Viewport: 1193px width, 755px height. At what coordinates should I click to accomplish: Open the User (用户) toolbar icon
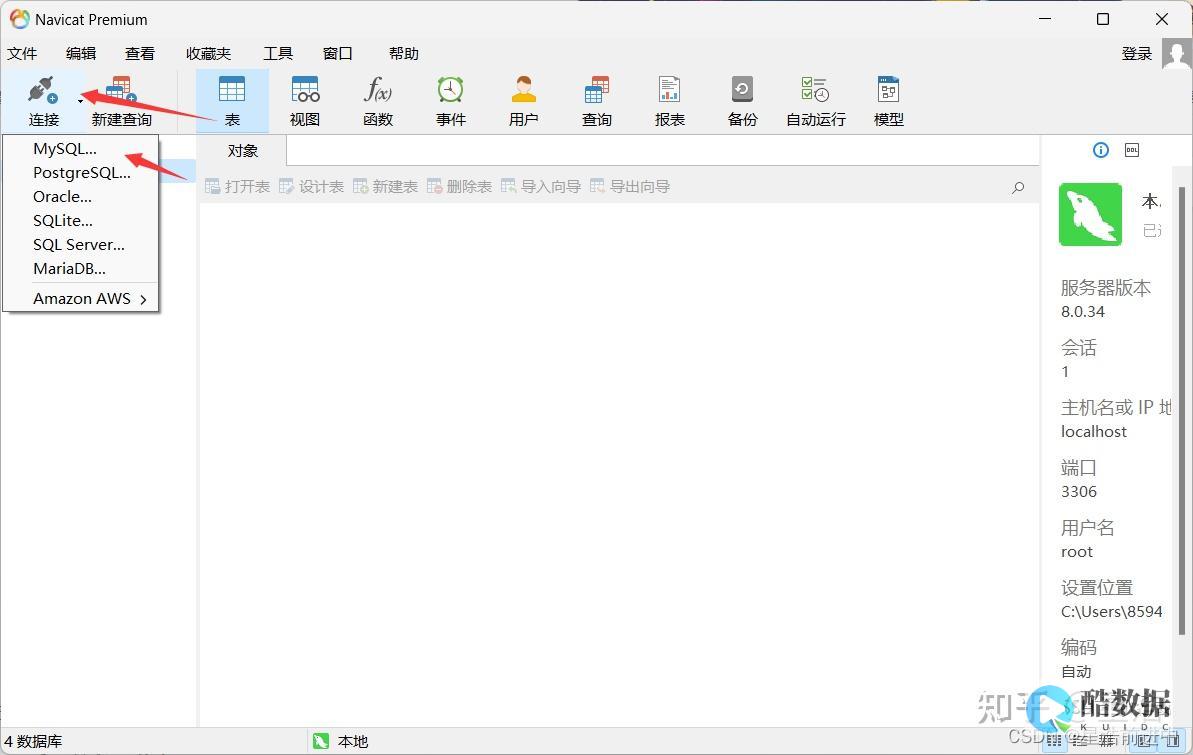coord(523,90)
